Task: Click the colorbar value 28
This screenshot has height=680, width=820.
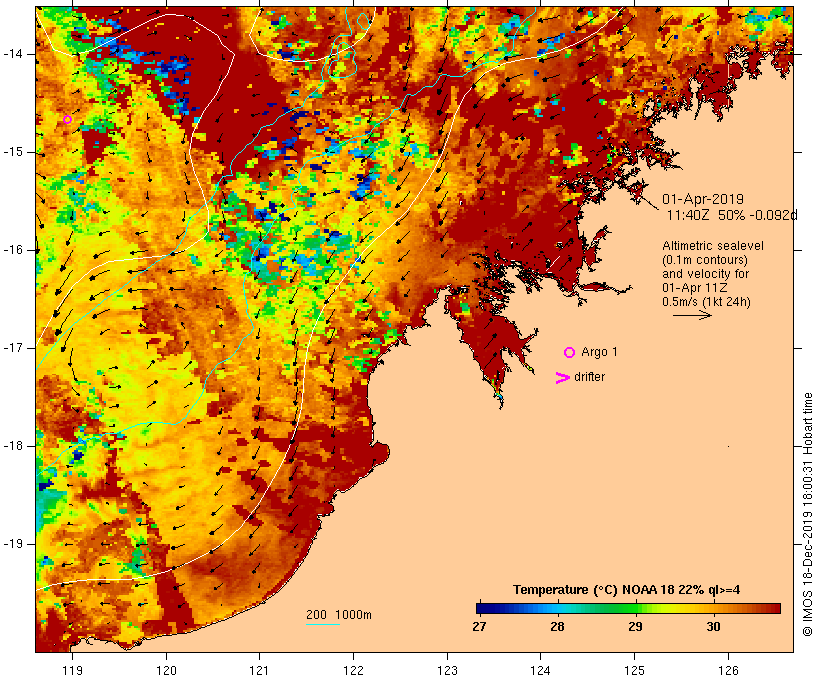Action: [x=557, y=627]
